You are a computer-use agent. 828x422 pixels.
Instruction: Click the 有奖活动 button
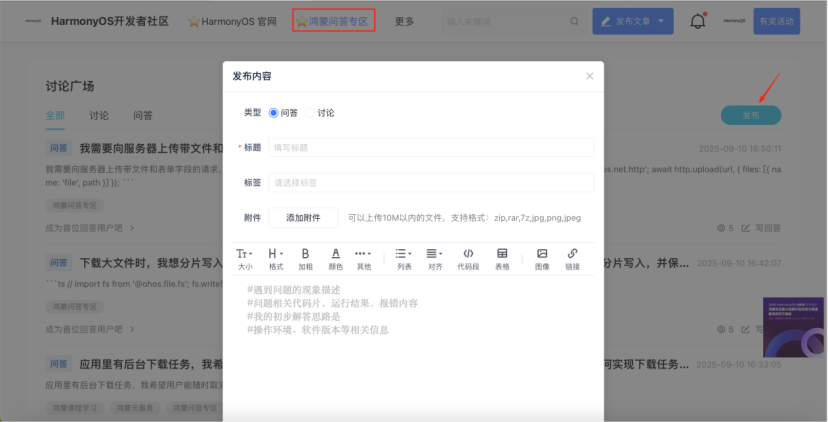tap(776, 21)
